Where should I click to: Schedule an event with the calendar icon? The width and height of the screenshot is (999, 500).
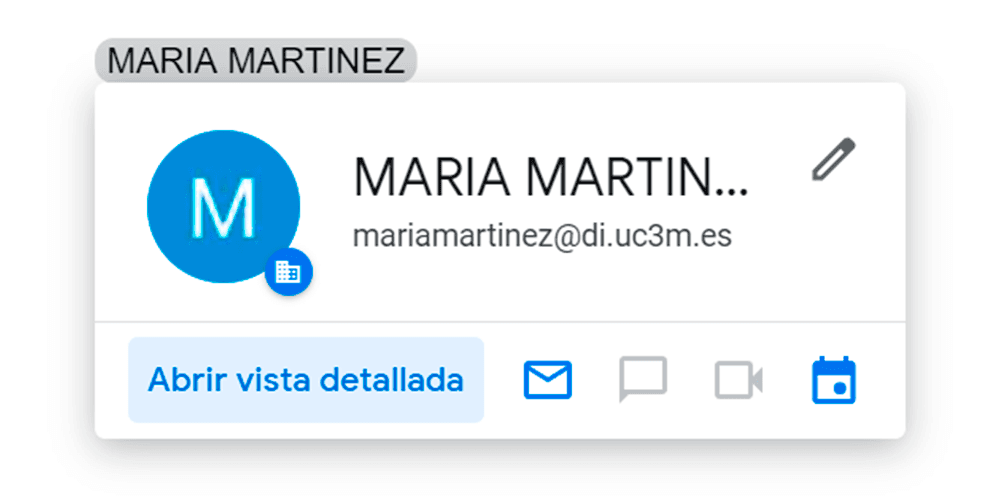tap(834, 380)
